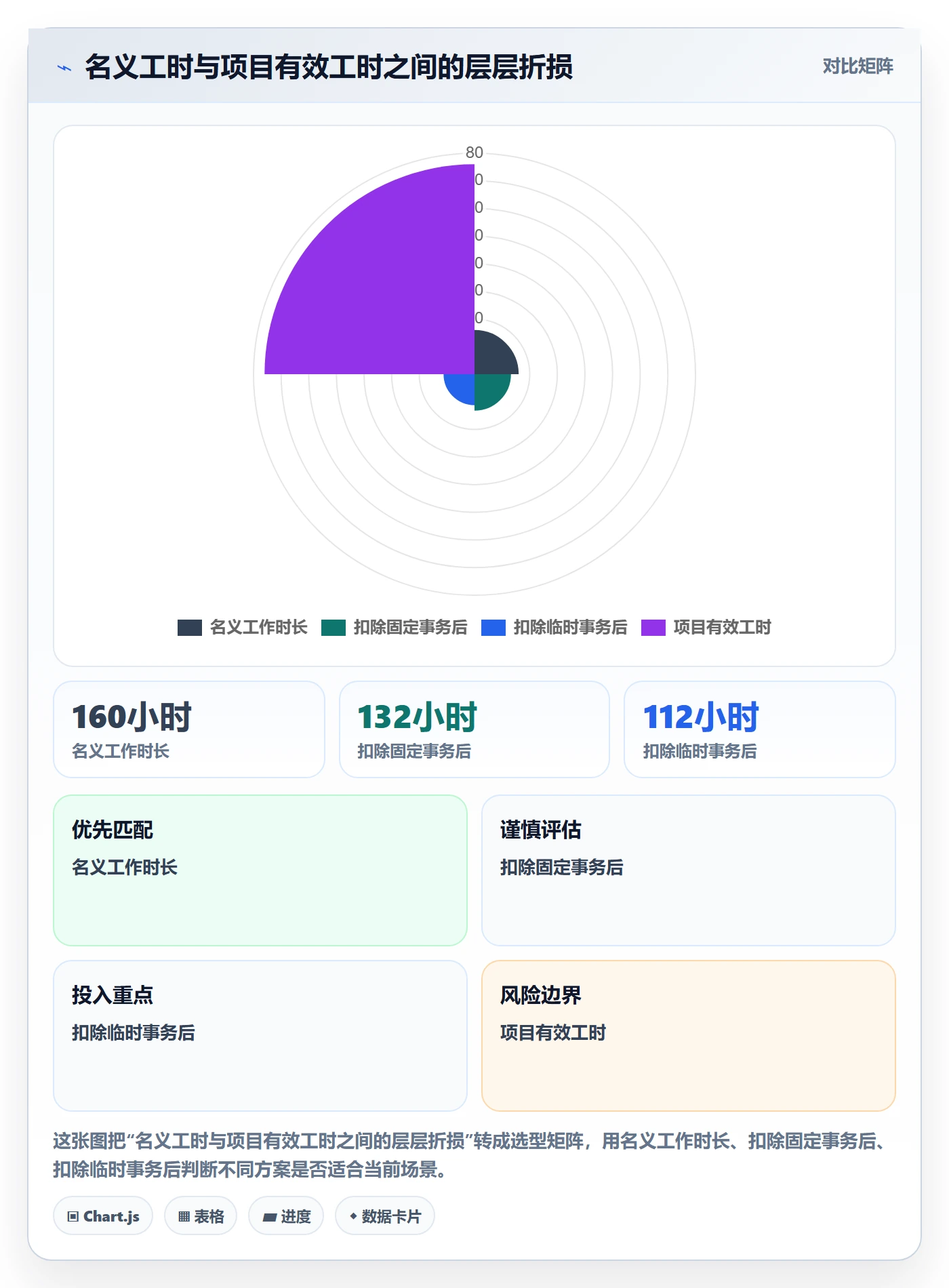
Task: Open the 132小时 stat card
Action: click(474, 729)
